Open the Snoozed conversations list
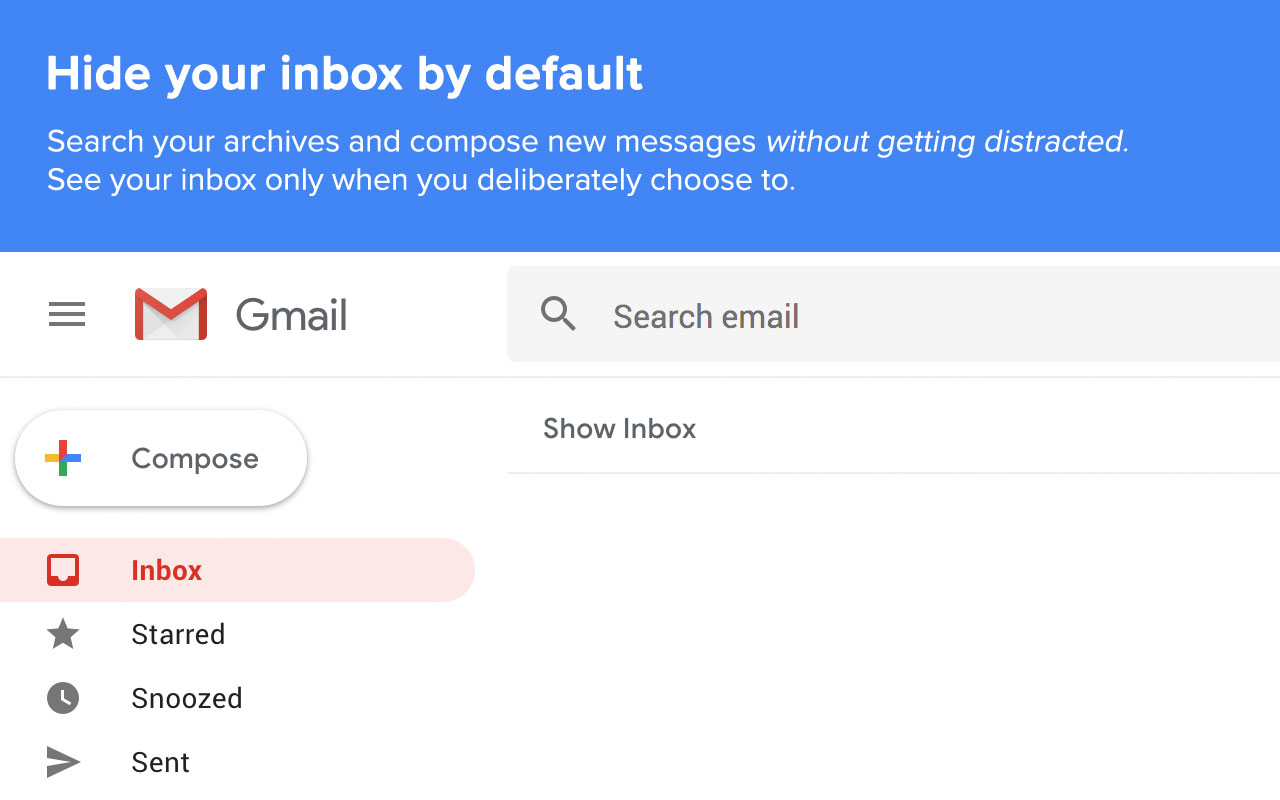 pyautogui.click(x=186, y=698)
